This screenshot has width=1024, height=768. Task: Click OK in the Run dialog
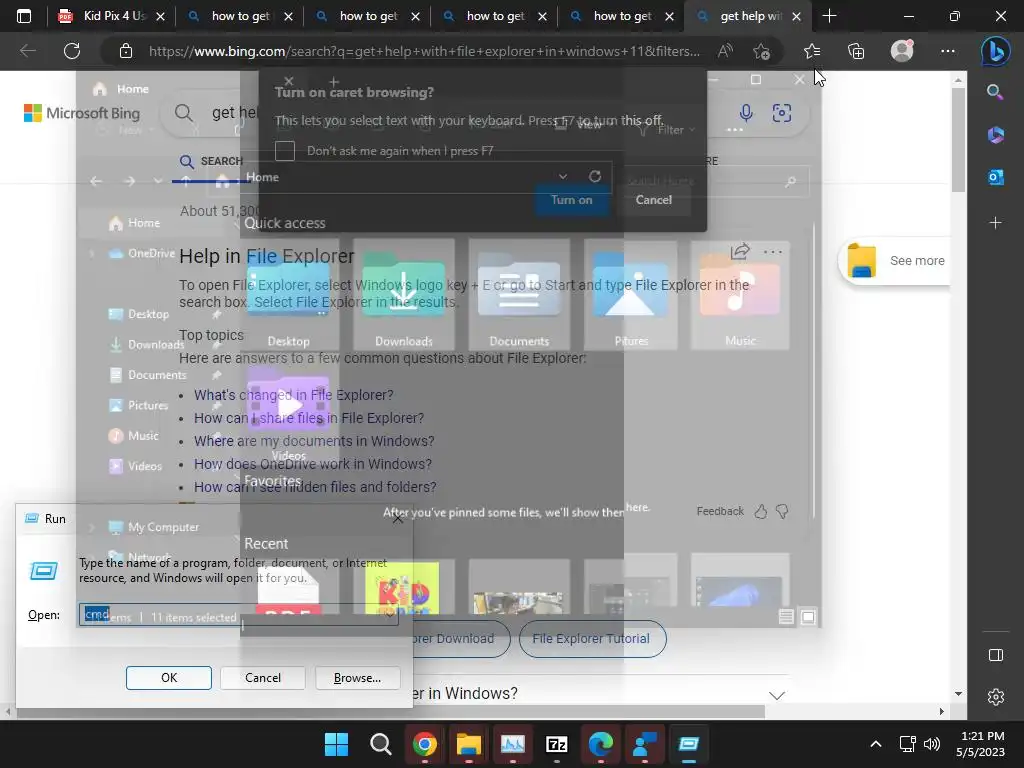coord(168,678)
